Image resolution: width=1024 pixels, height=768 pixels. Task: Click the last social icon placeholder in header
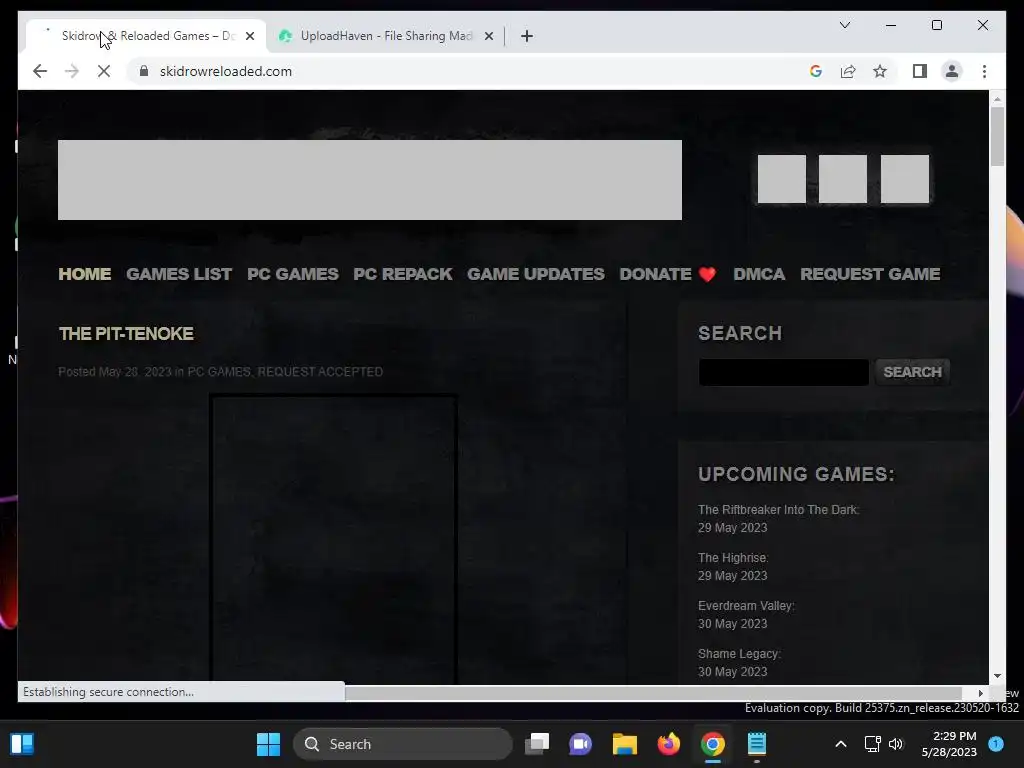pyautogui.click(x=904, y=179)
